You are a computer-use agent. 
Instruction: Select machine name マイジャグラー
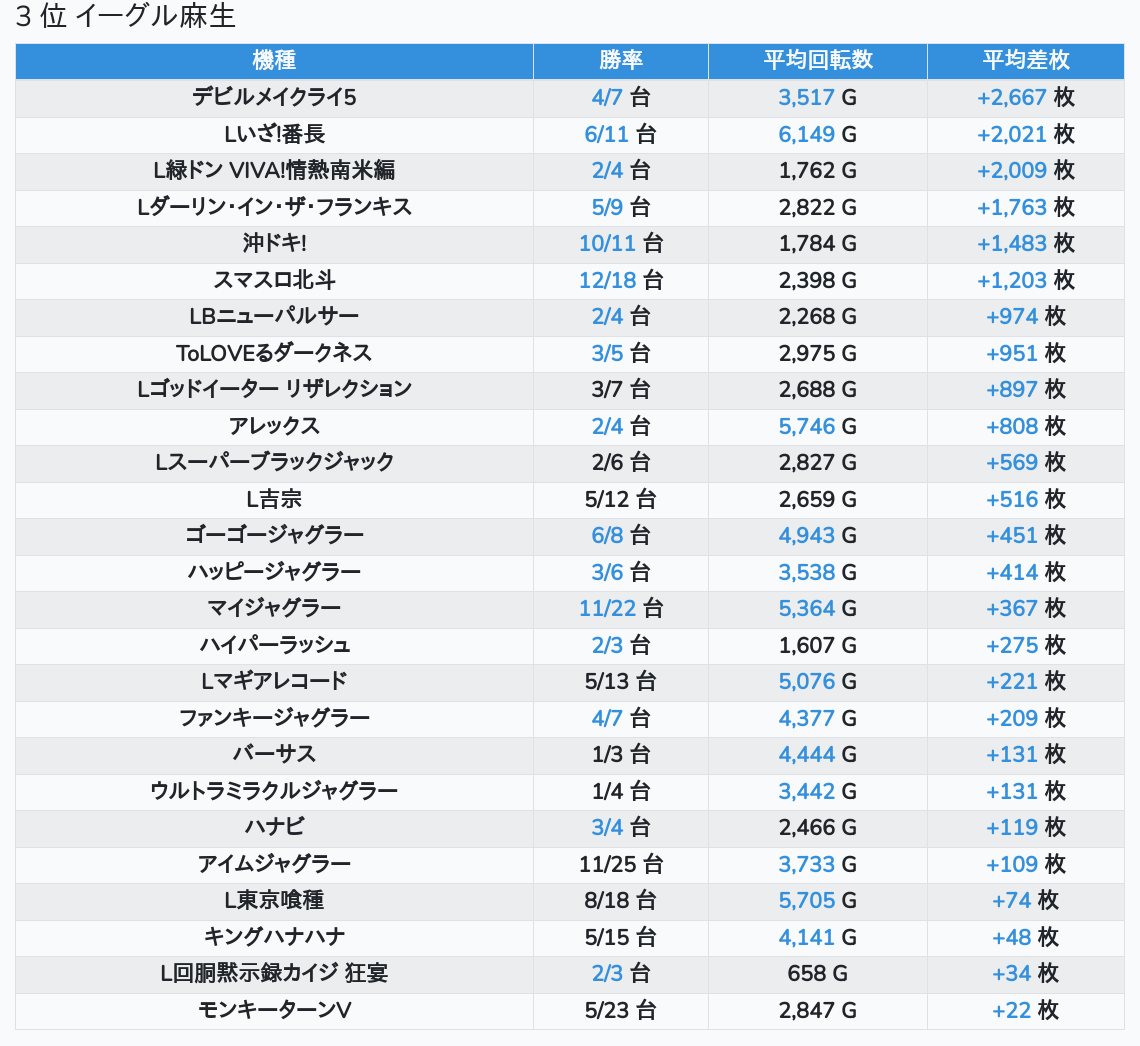point(274,608)
